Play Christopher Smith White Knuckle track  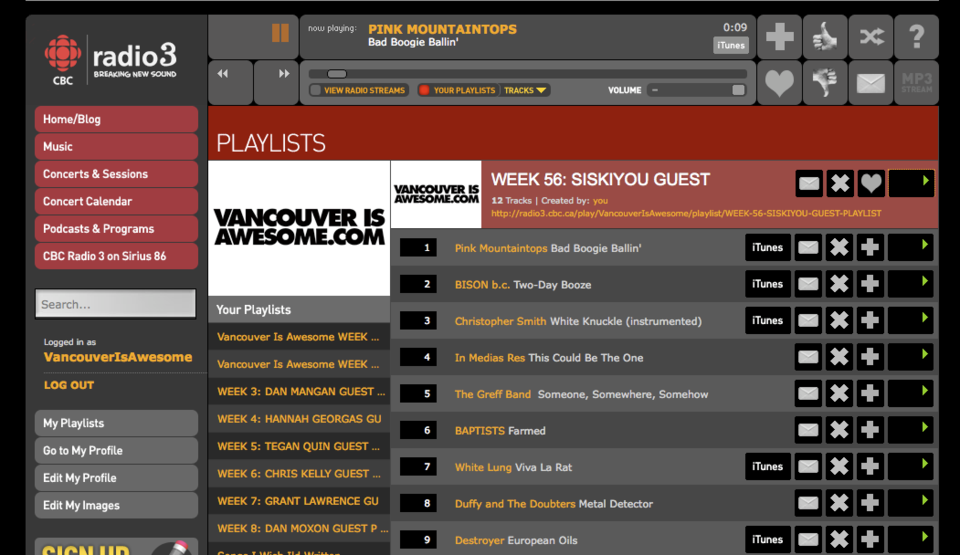point(910,320)
